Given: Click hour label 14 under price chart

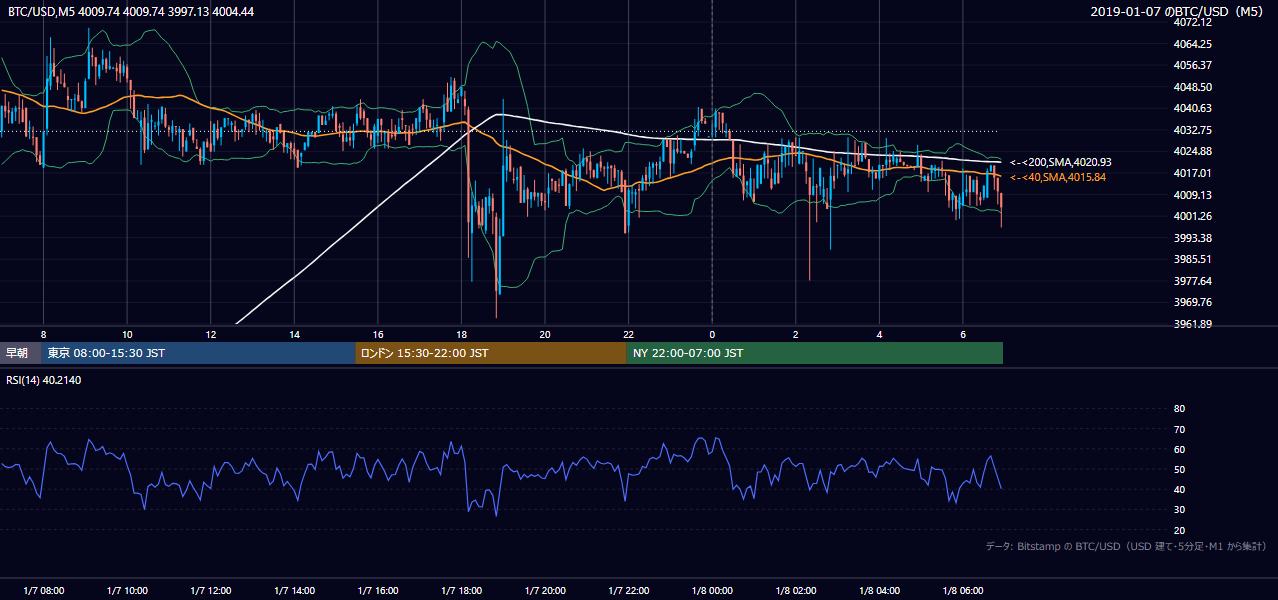Looking at the screenshot, I should 294,334.
